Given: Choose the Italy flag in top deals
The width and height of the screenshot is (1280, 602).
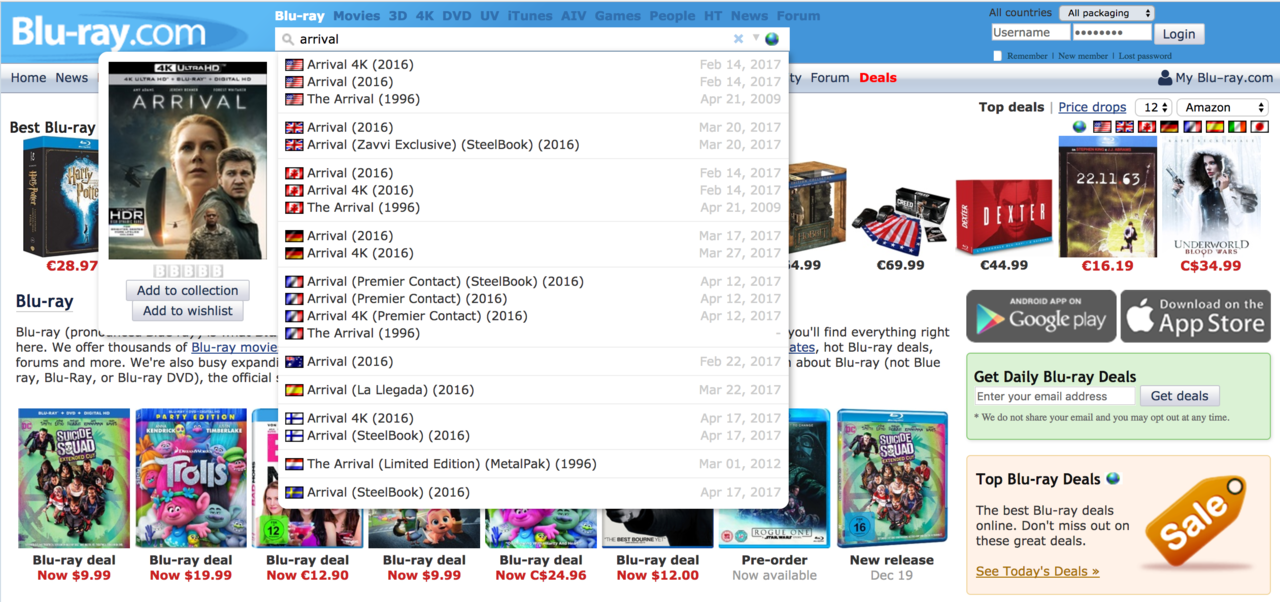Looking at the screenshot, I should click(x=1236, y=127).
